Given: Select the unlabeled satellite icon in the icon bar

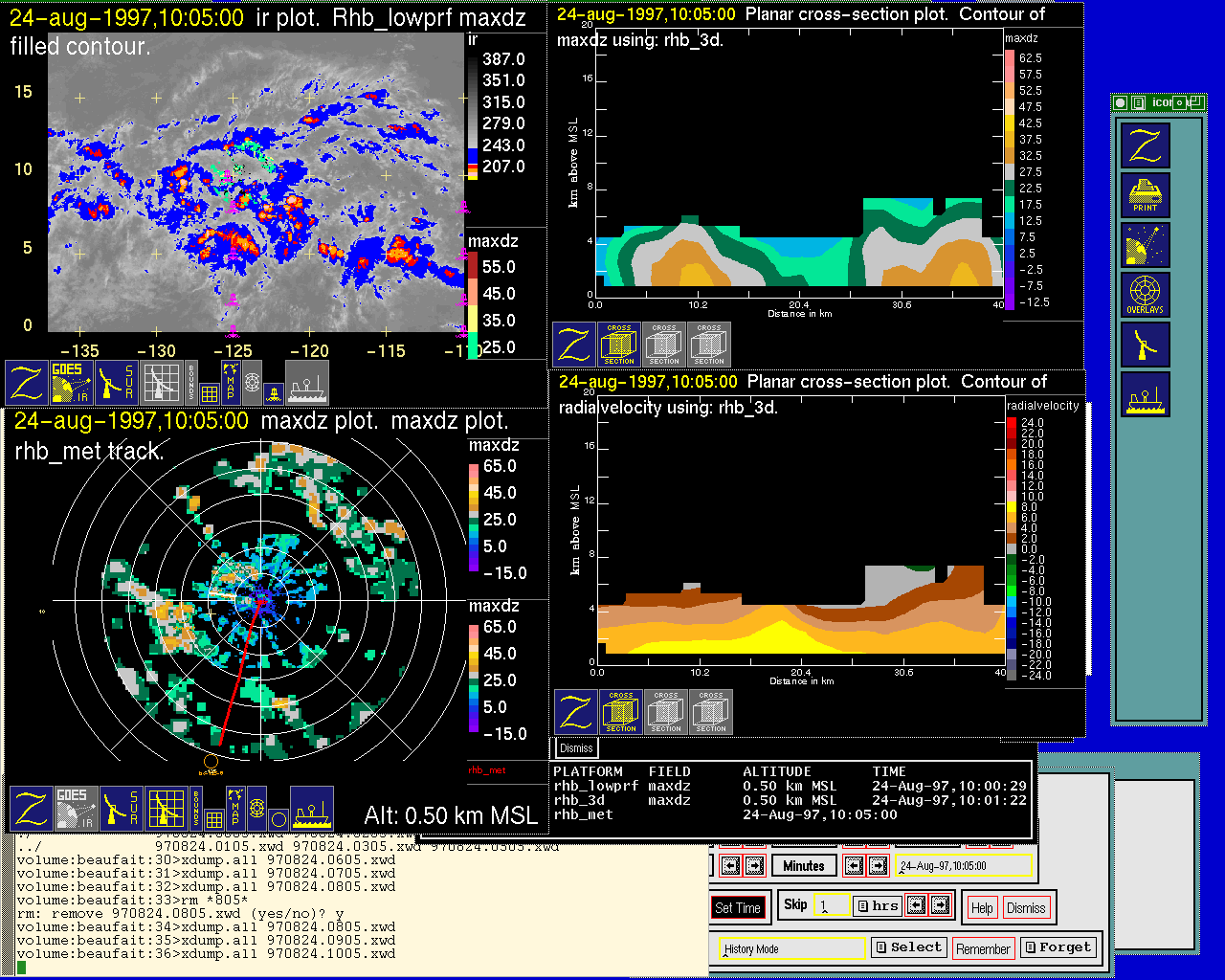Looking at the screenshot, I should [x=1145, y=246].
